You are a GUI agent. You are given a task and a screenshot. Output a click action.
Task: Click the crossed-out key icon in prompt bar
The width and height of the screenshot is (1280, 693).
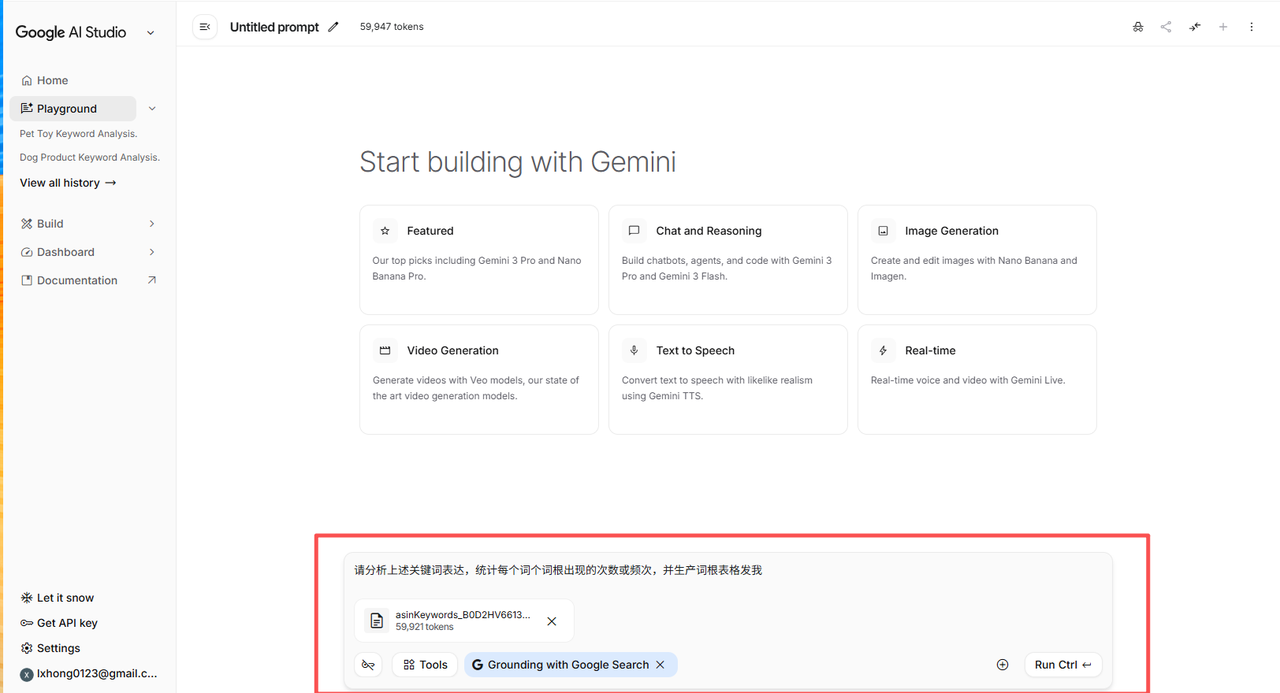point(369,665)
